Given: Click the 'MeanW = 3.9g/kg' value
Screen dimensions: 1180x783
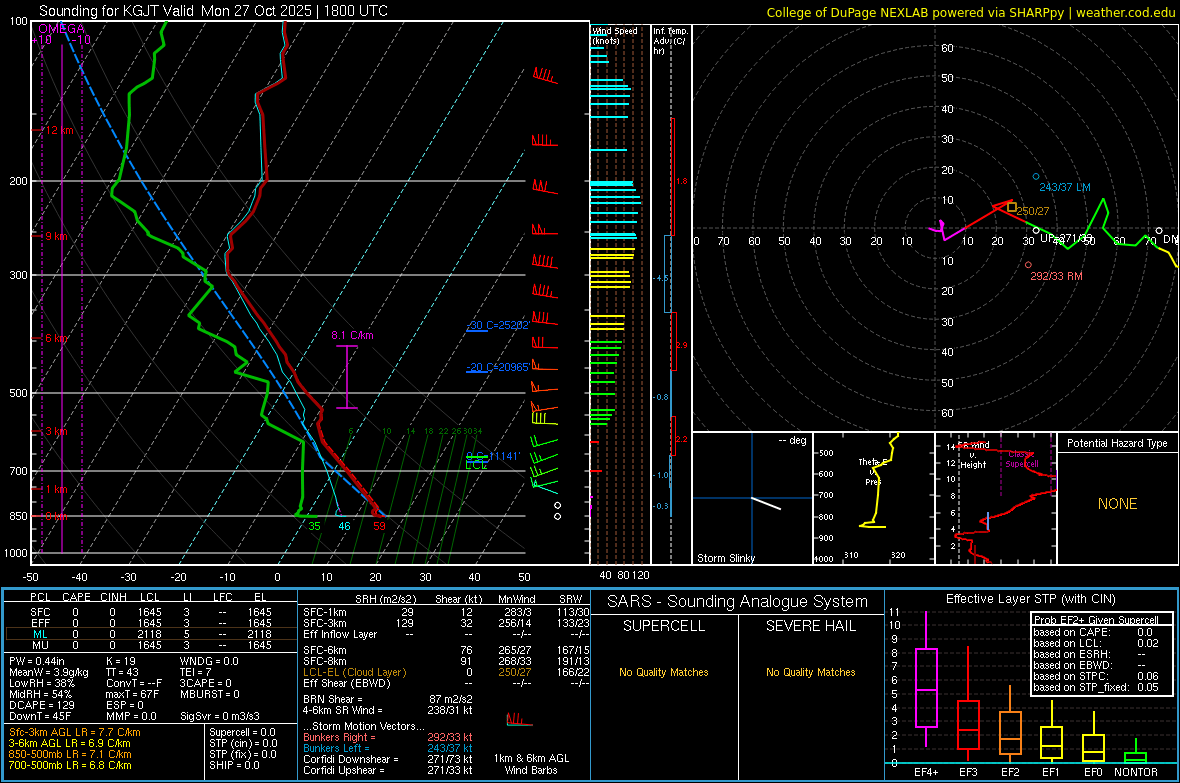Looking at the screenshot, I should 48,672.
